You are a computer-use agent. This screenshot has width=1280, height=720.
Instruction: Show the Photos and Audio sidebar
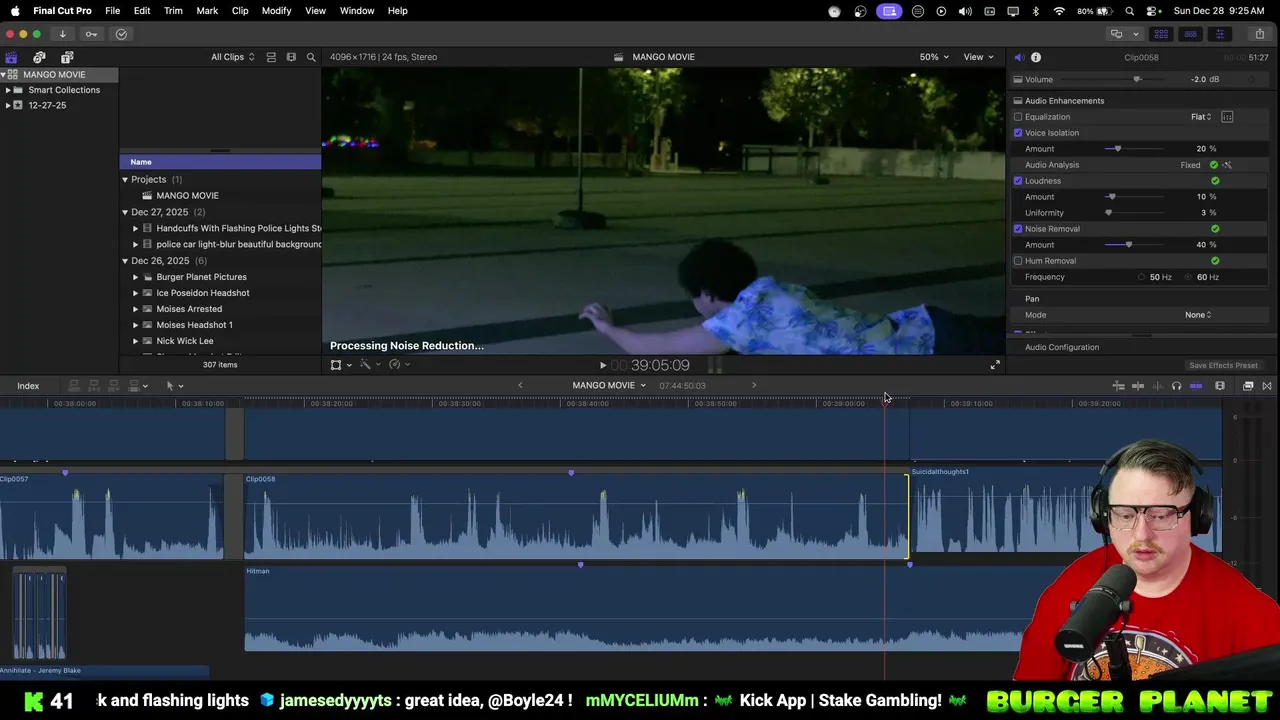39,57
